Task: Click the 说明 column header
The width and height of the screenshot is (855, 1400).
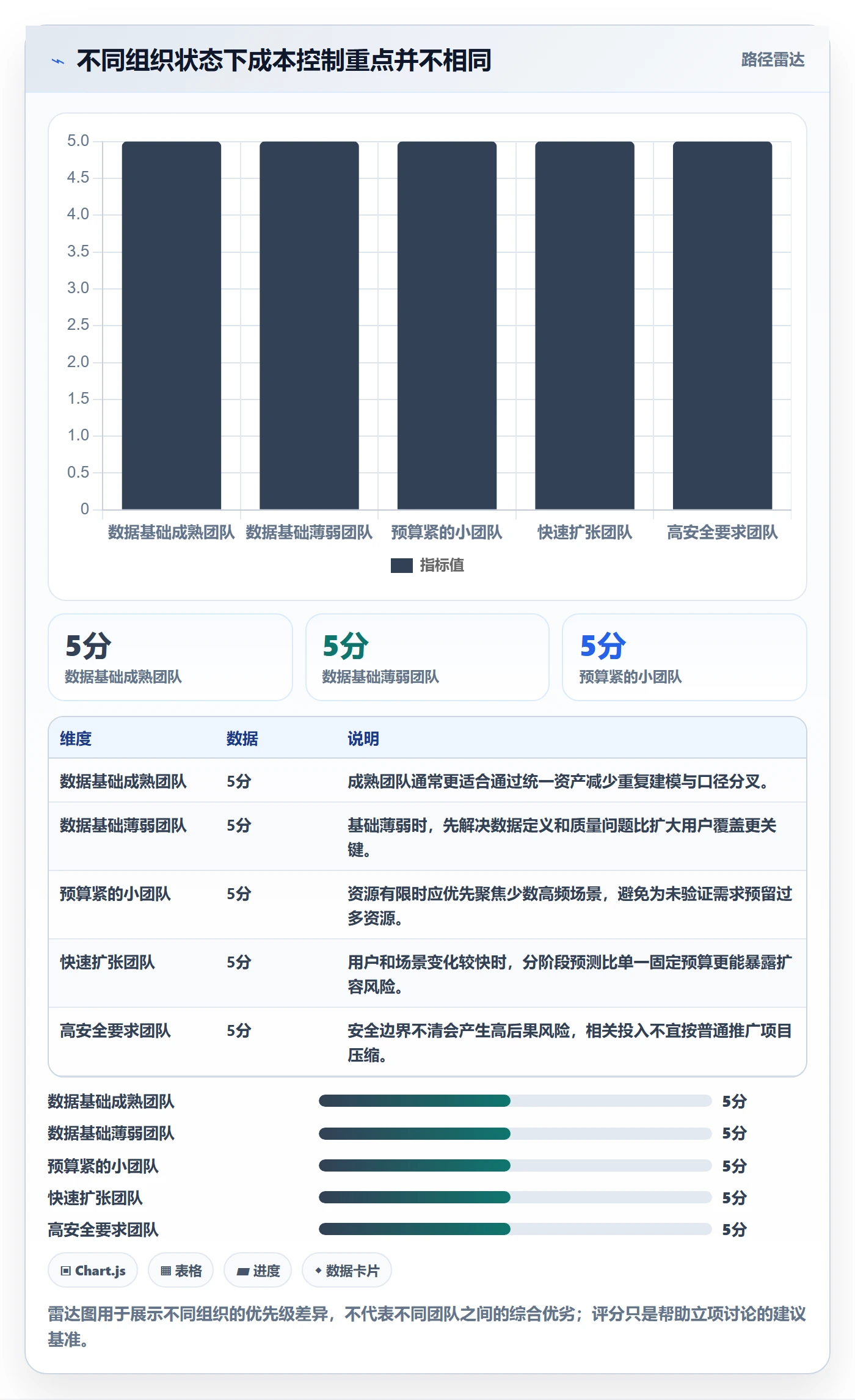Action: 363,738
